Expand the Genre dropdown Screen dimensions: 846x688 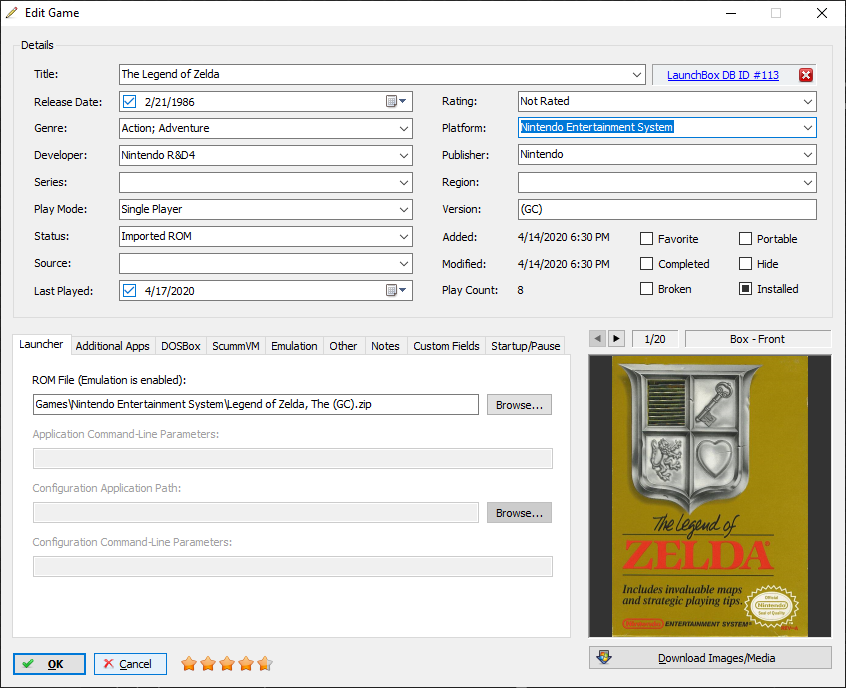[404, 128]
